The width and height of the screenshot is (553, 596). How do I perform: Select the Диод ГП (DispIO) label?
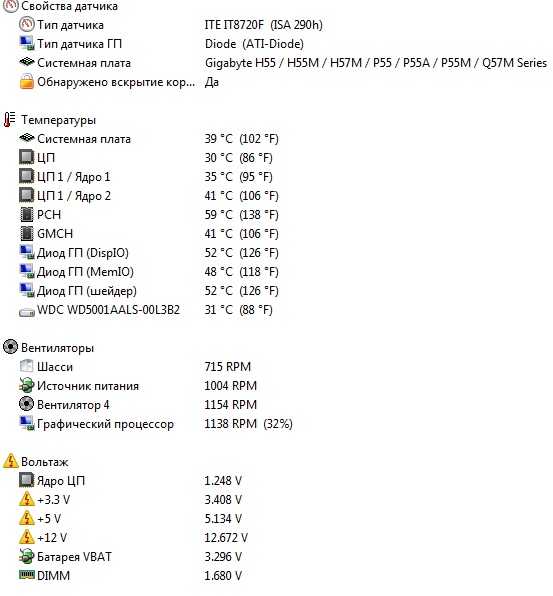[x=83, y=253]
